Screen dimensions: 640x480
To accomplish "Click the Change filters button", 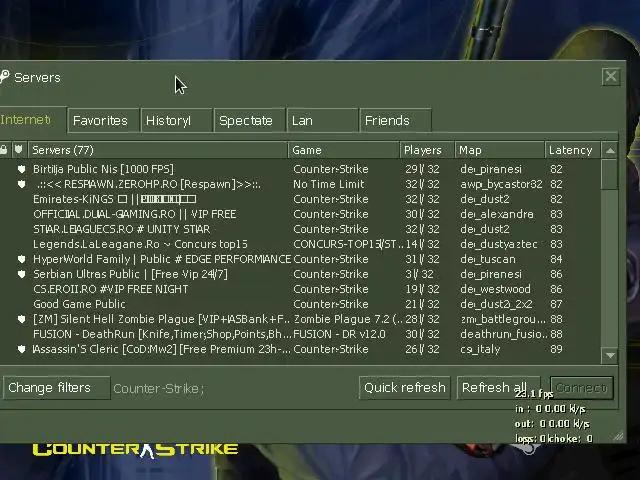I will coord(56,387).
